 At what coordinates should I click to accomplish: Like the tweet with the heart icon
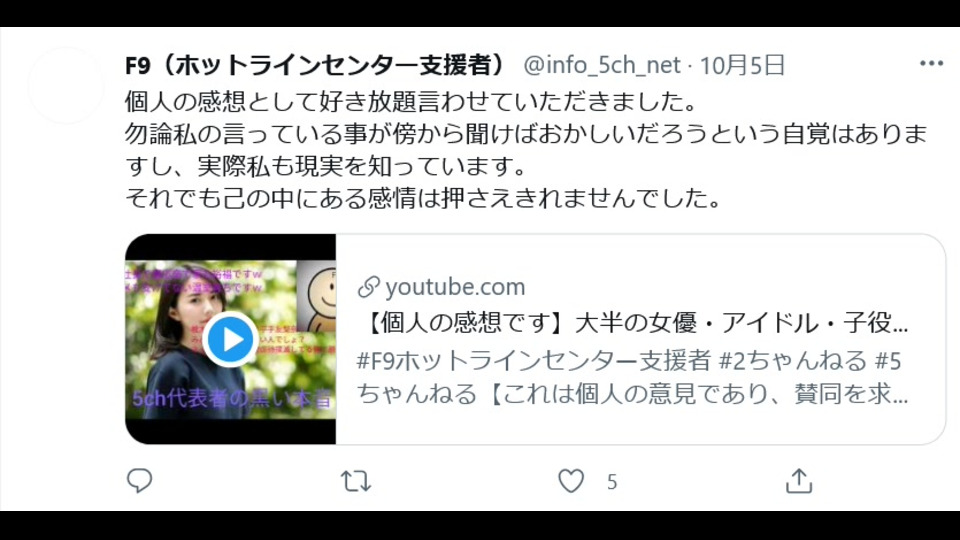[x=571, y=481]
